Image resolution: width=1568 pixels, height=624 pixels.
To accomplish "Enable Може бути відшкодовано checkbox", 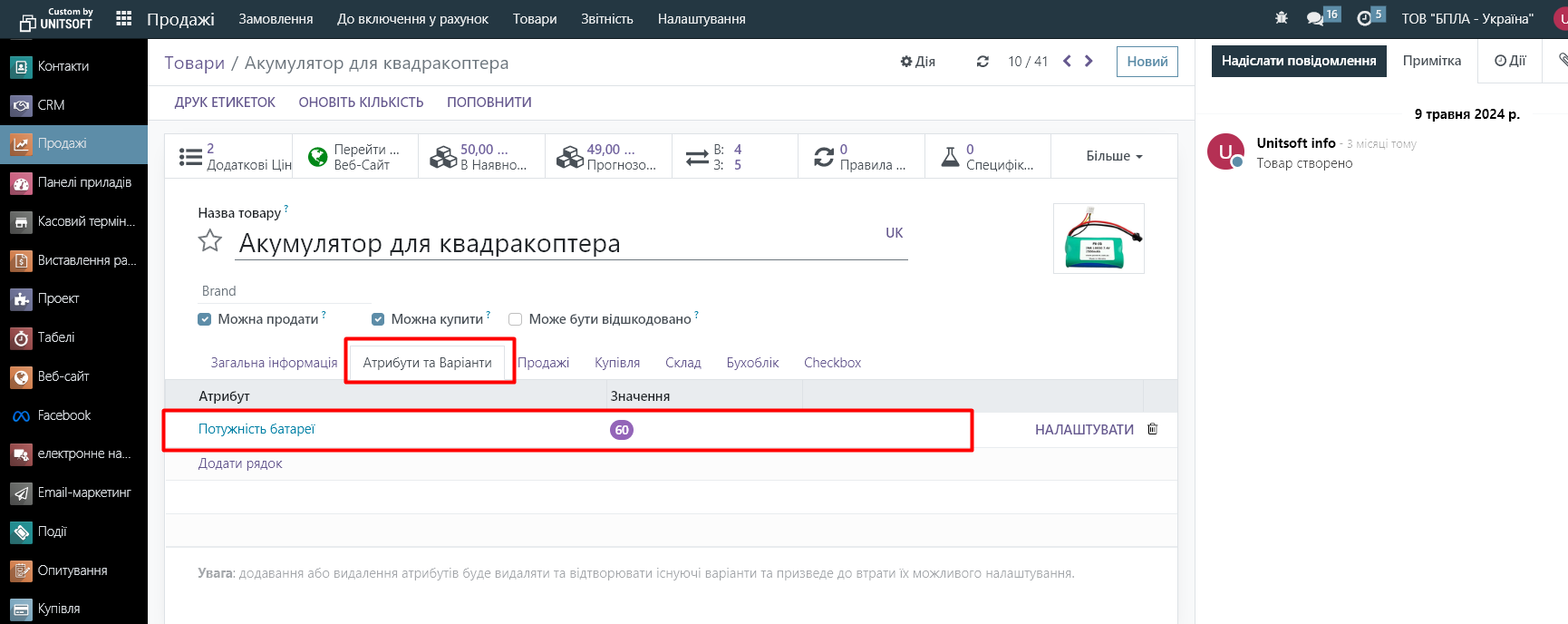I will (x=516, y=319).
